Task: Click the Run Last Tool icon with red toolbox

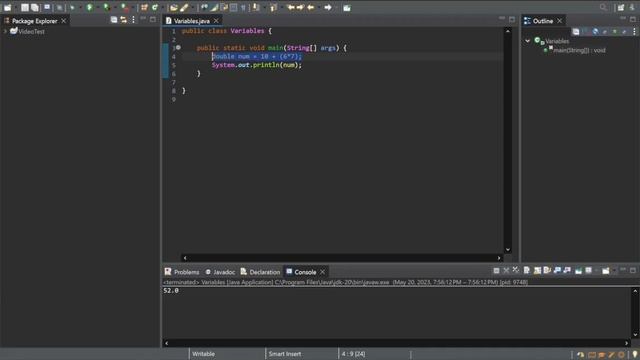Action: point(125,7)
